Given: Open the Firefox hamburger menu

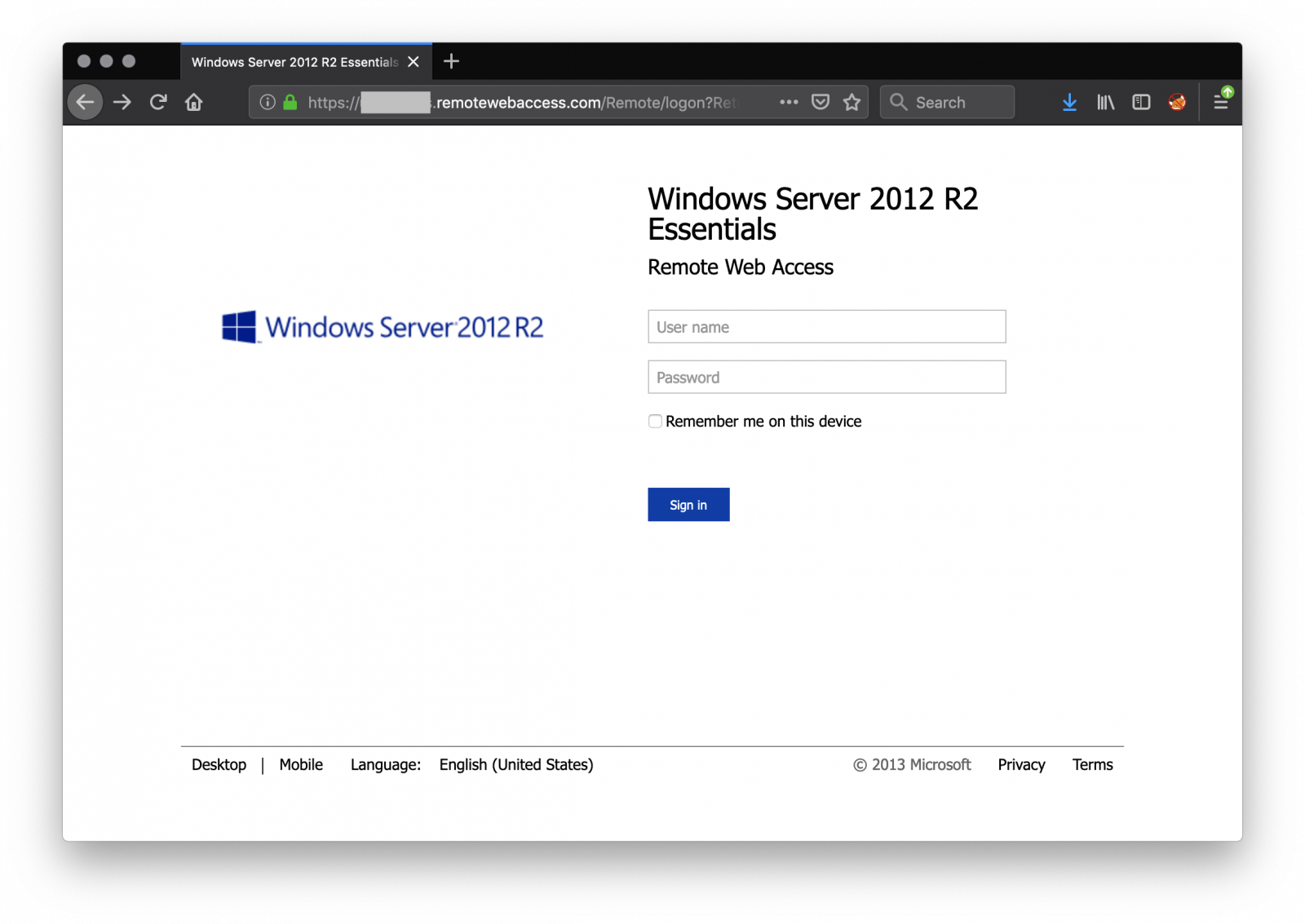Looking at the screenshot, I should point(1221,102).
